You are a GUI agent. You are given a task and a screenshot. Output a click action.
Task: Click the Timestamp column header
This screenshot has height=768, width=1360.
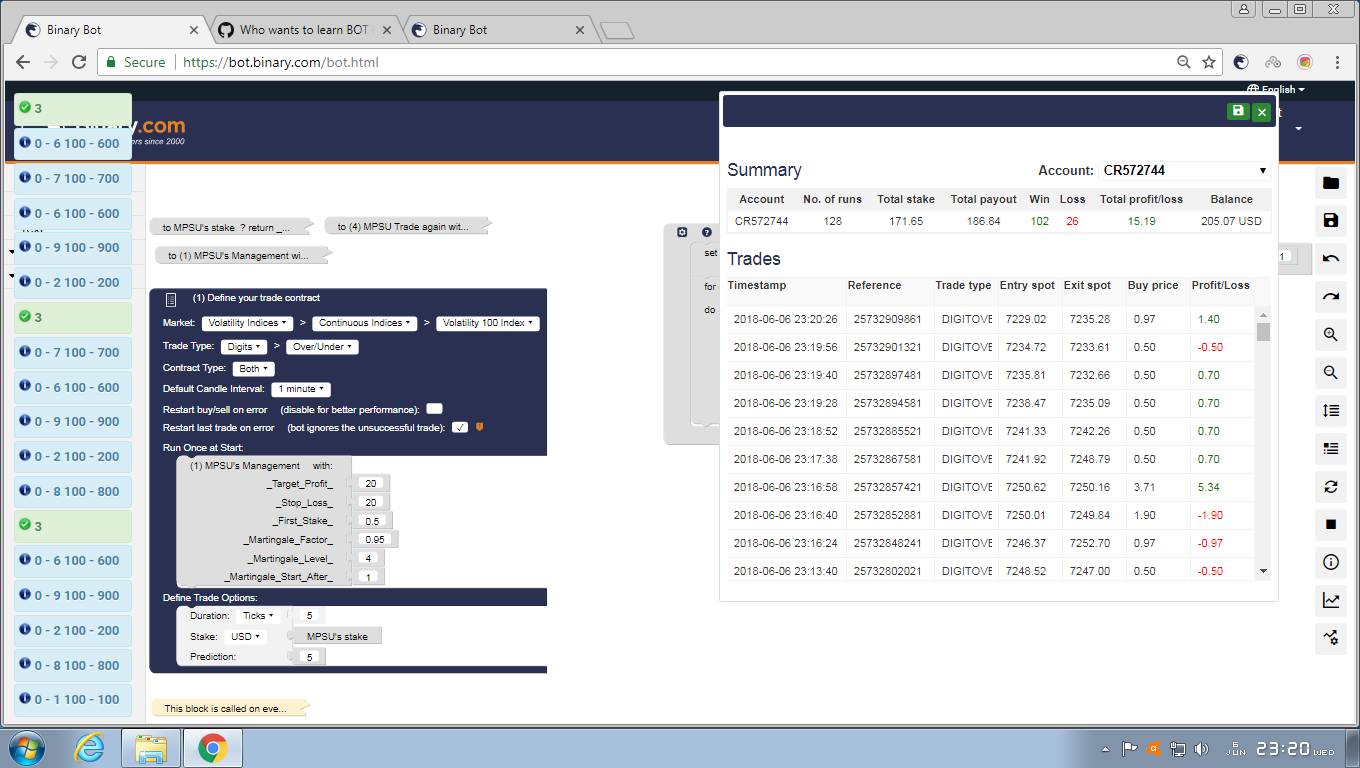(x=757, y=285)
